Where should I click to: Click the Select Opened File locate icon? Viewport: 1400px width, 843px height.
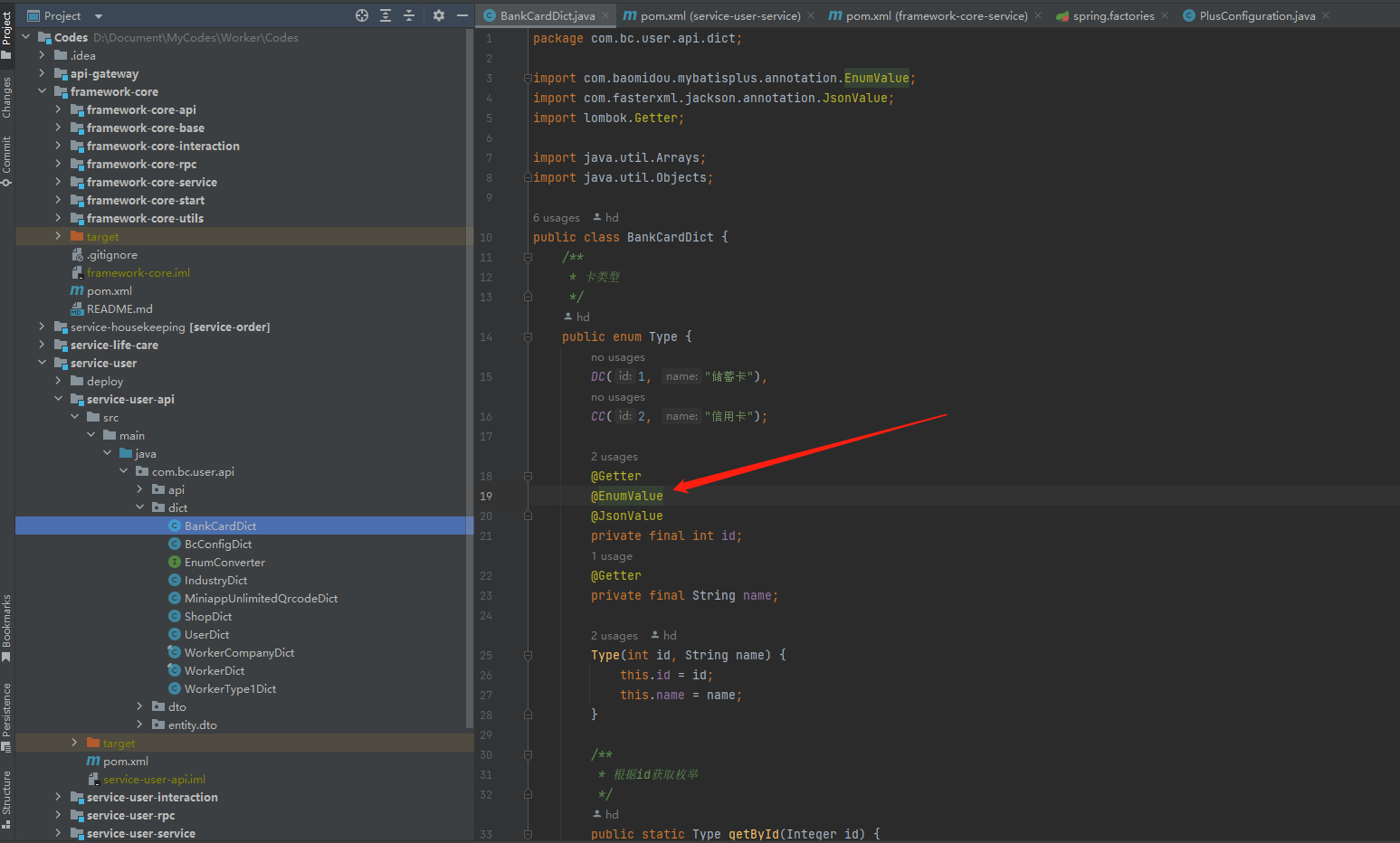pos(362,15)
